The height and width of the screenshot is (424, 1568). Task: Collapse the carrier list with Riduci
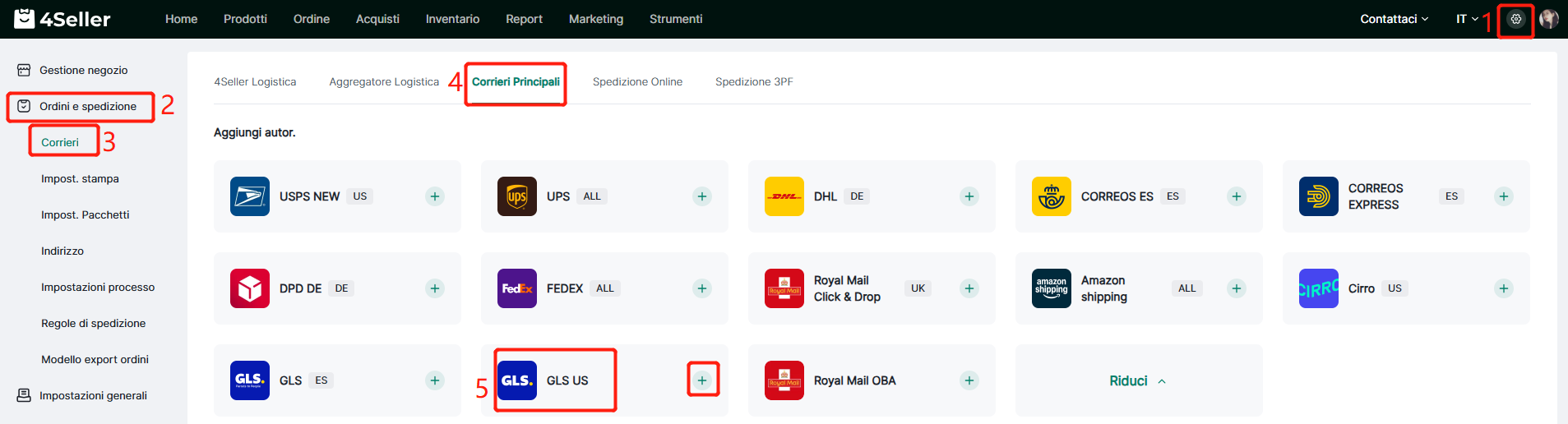pos(1139,380)
